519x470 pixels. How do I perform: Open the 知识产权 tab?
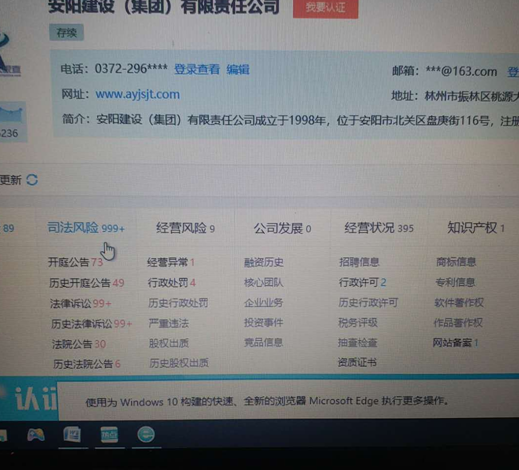coord(476,228)
